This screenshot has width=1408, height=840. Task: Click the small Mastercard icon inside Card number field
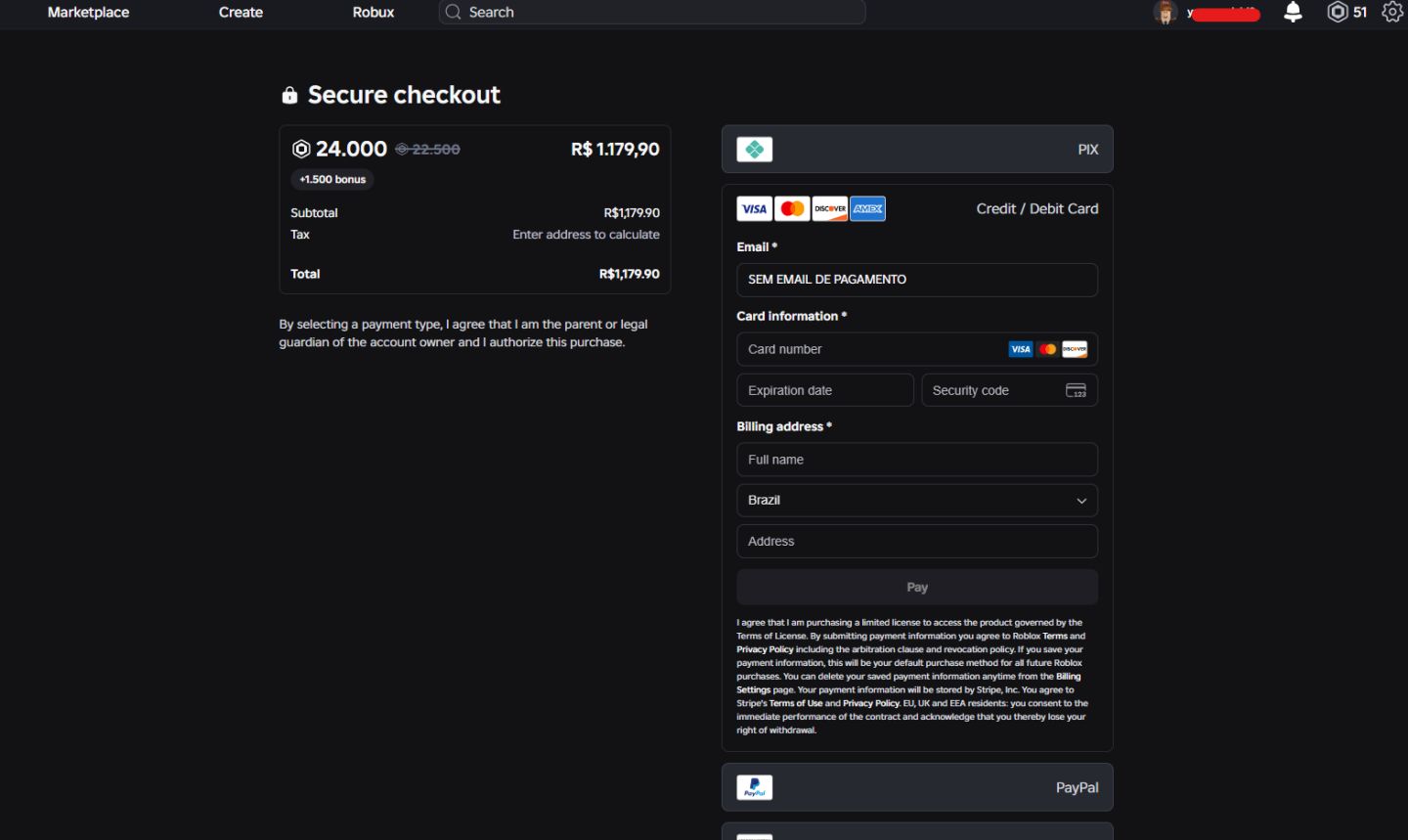pyautogui.click(x=1048, y=349)
